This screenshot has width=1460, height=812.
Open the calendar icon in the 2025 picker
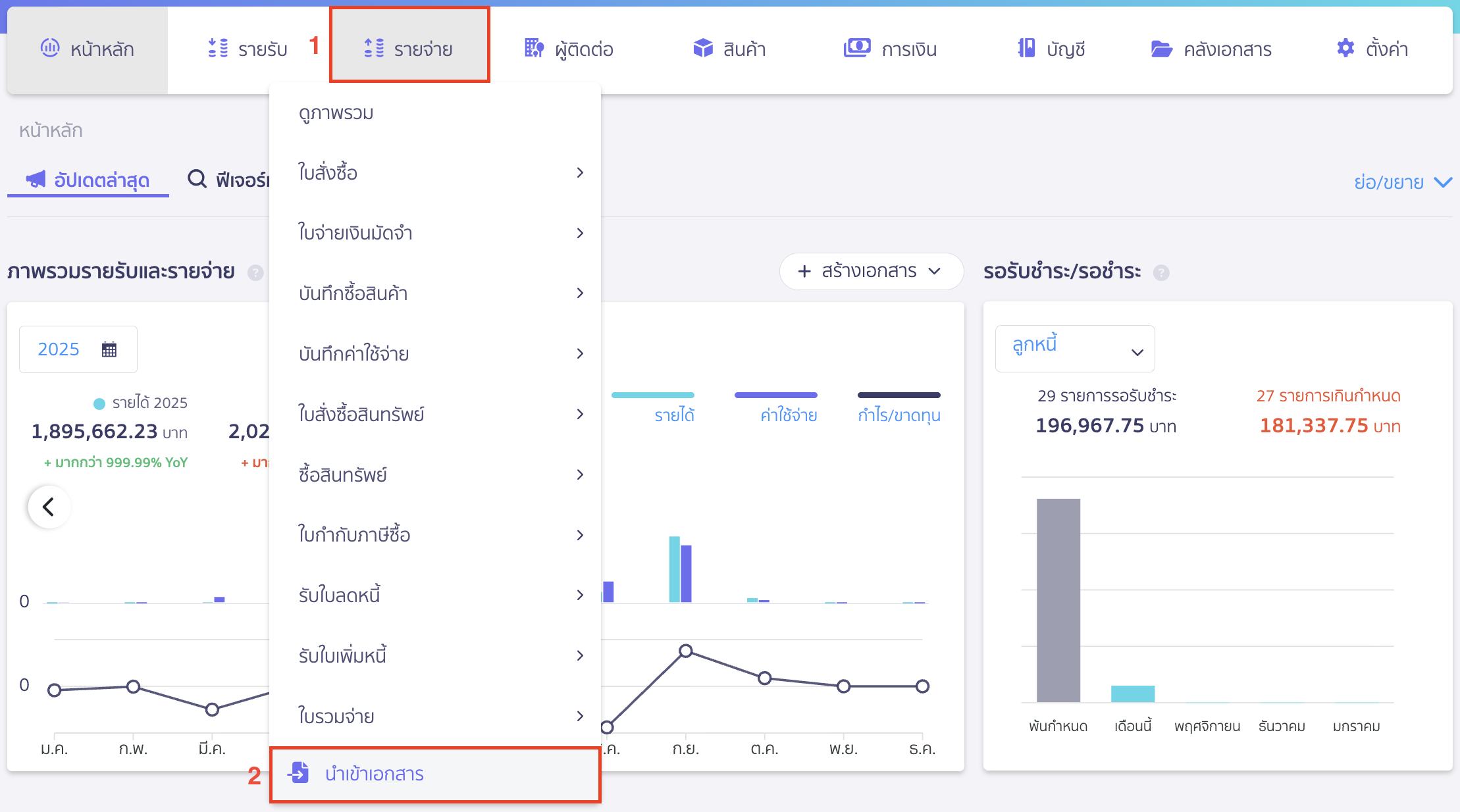[x=109, y=349]
